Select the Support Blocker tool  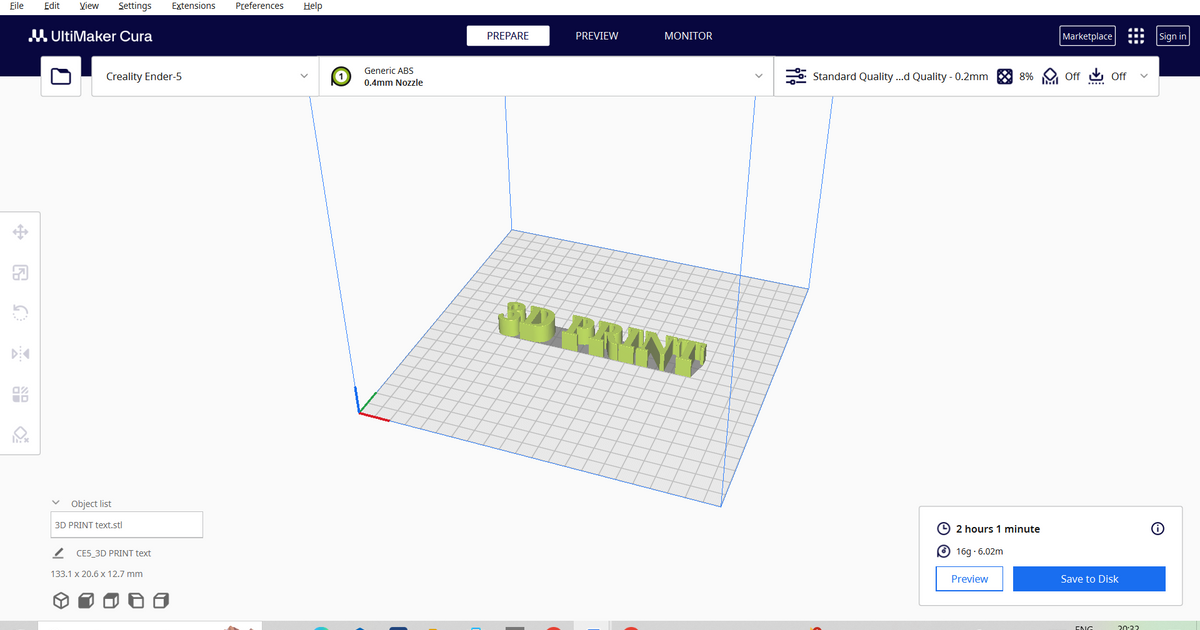(20, 435)
